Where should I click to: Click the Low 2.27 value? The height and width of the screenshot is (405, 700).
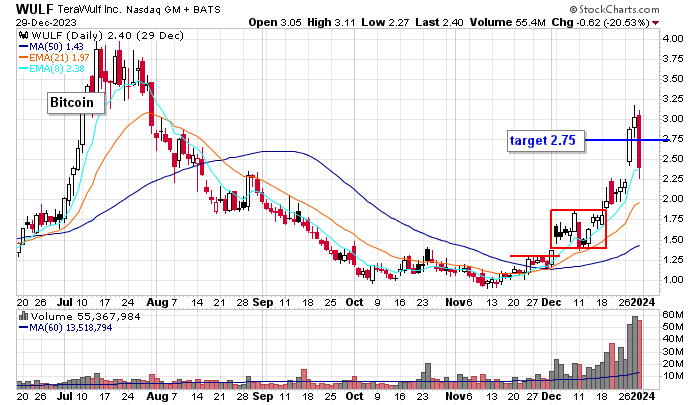tap(385, 22)
